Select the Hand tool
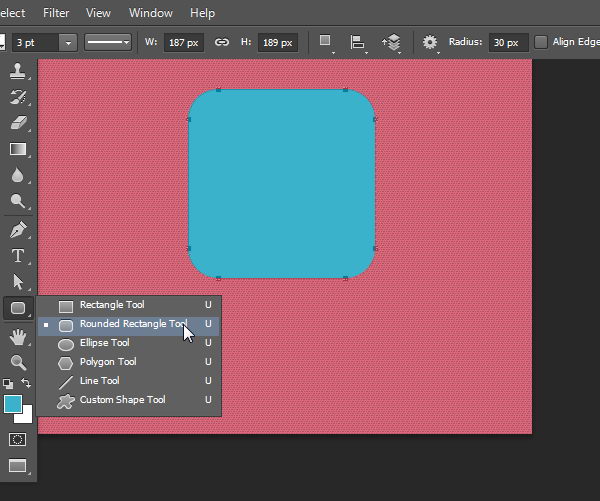This screenshot has width=600, height=501. pyautogui.click(x=18, y=338)
